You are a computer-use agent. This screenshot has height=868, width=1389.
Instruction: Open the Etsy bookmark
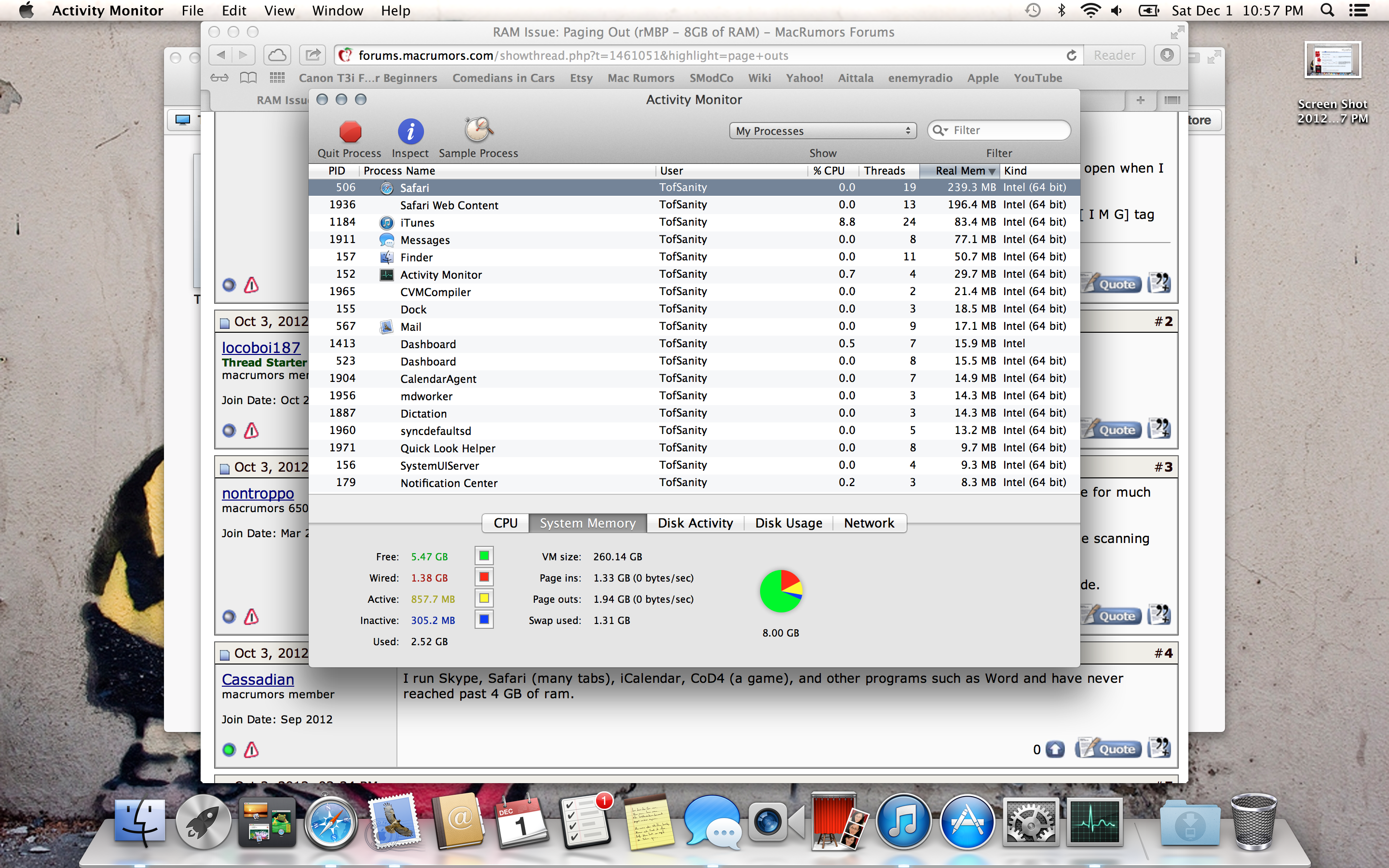581,78
